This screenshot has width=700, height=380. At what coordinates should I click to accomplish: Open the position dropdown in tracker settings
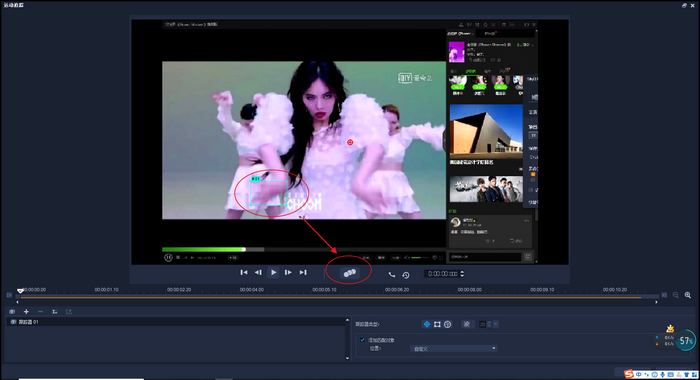pos(454,348)
